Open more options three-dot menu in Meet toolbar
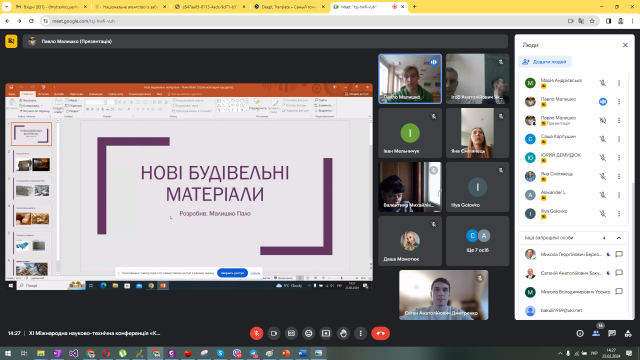The height and width of the screenshot is (360, 640). 360,333
